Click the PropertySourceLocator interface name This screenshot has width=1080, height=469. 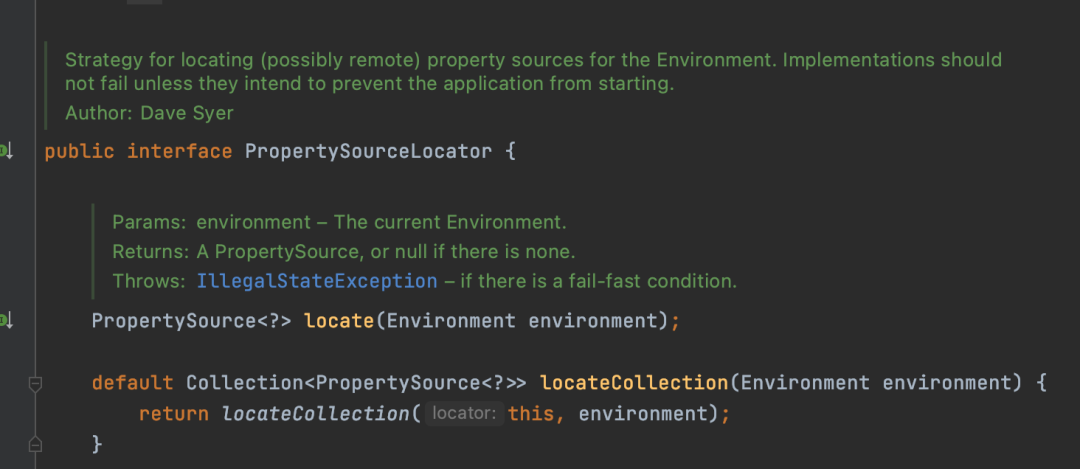pyautogui.click(x=368, y=152)
